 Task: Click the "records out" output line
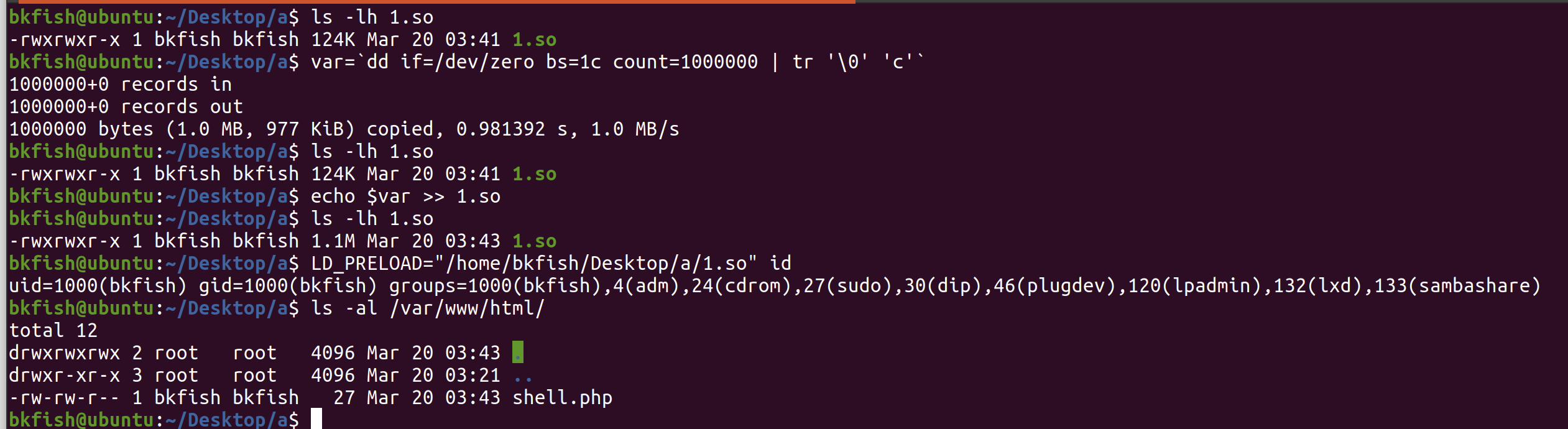tap(126, 107)
